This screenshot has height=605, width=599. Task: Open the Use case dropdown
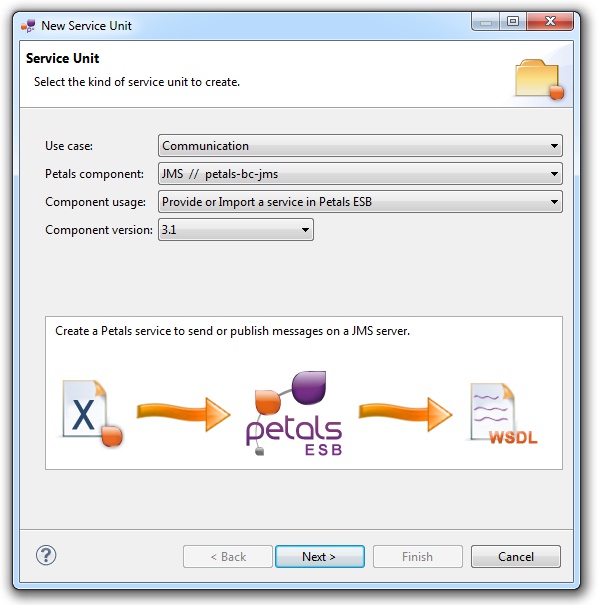(x=360, y=146)
